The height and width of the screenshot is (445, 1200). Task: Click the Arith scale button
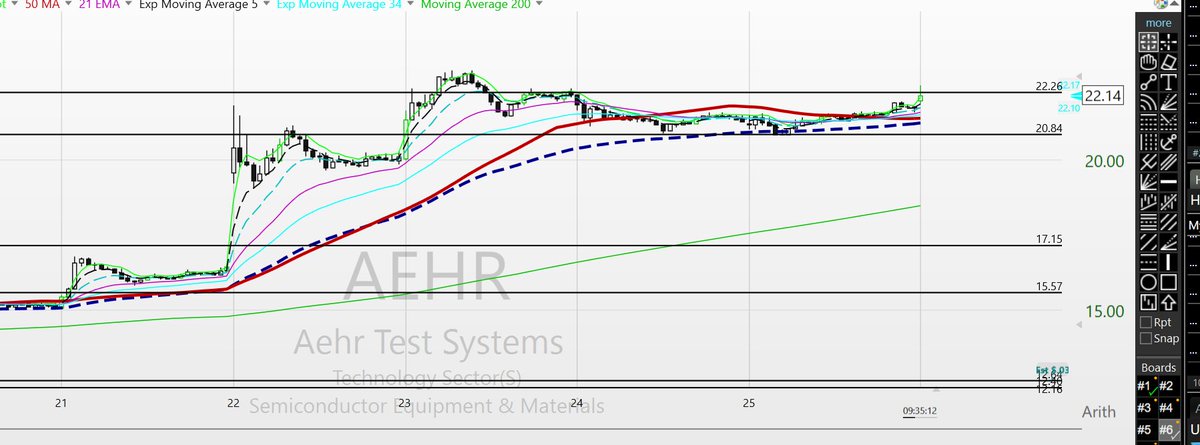pyautogui.click(x=1100, y=412)
